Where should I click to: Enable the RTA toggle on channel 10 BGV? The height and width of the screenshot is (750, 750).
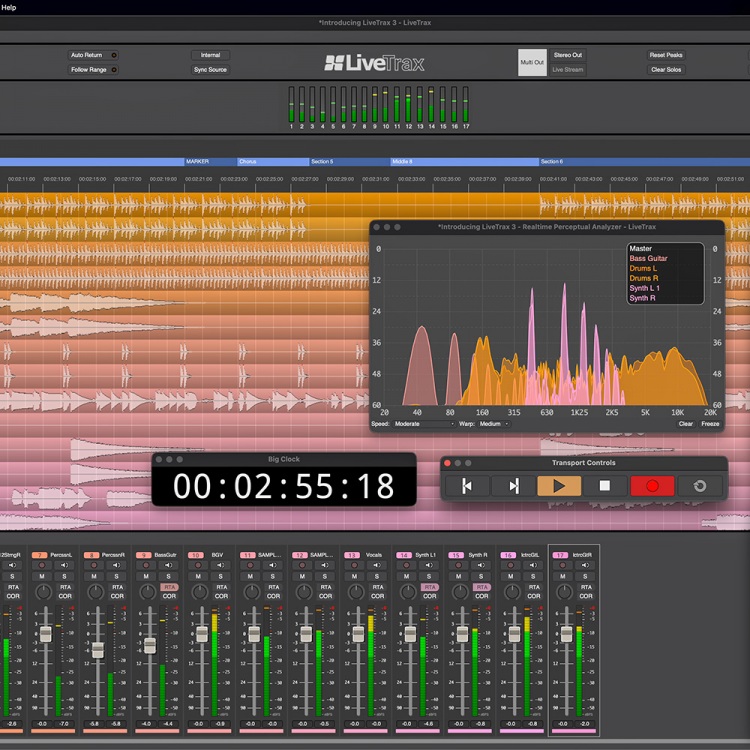click(221, 587)
